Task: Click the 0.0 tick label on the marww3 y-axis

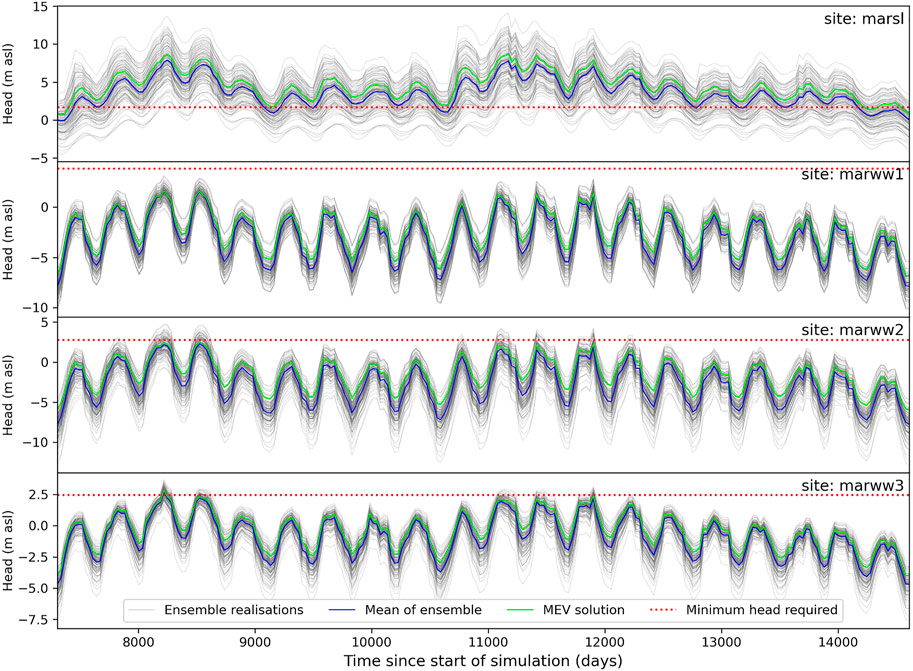Action: tap(39, 526)
